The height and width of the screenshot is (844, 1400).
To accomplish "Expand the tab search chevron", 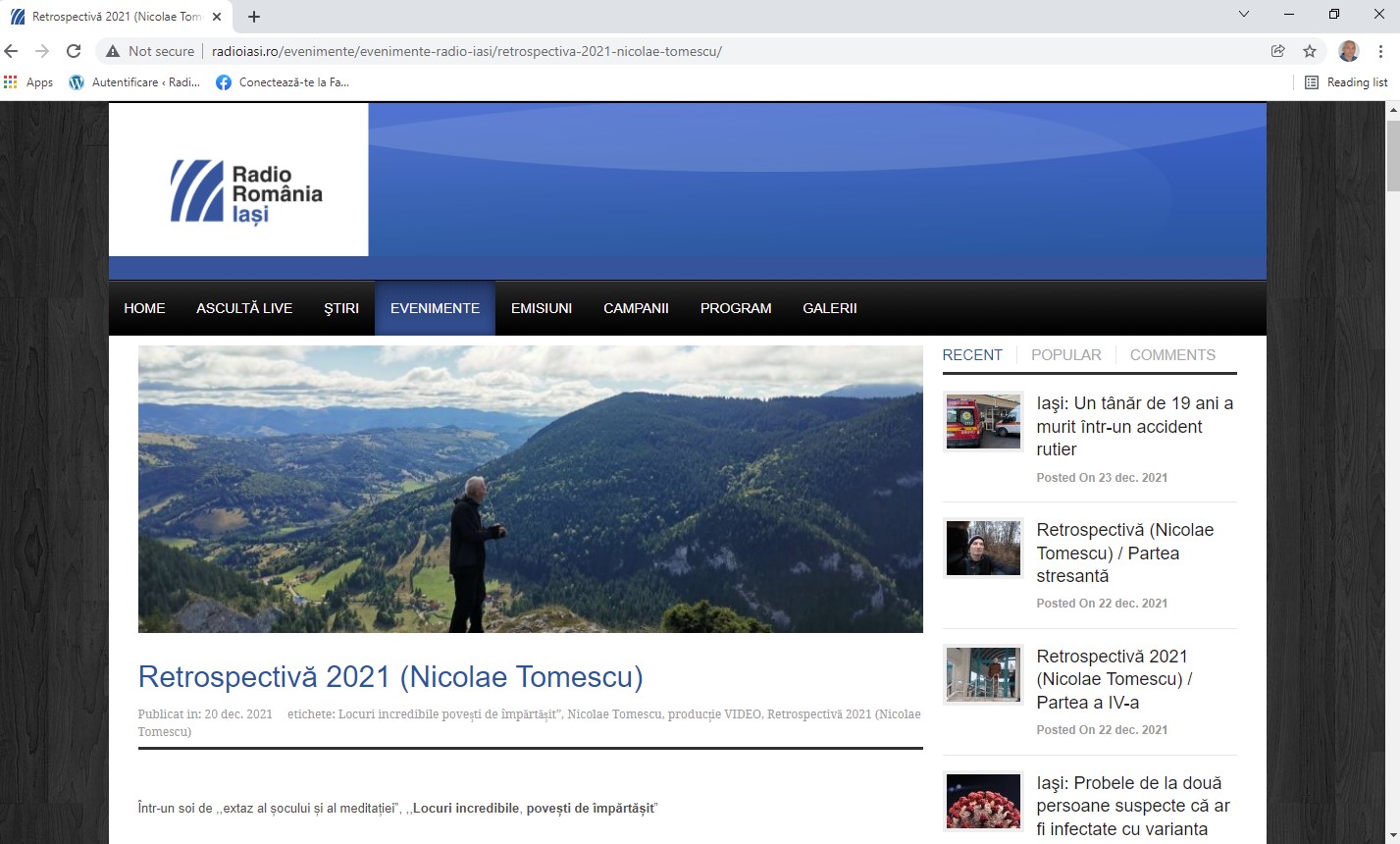I will [x=1244, y=15].
